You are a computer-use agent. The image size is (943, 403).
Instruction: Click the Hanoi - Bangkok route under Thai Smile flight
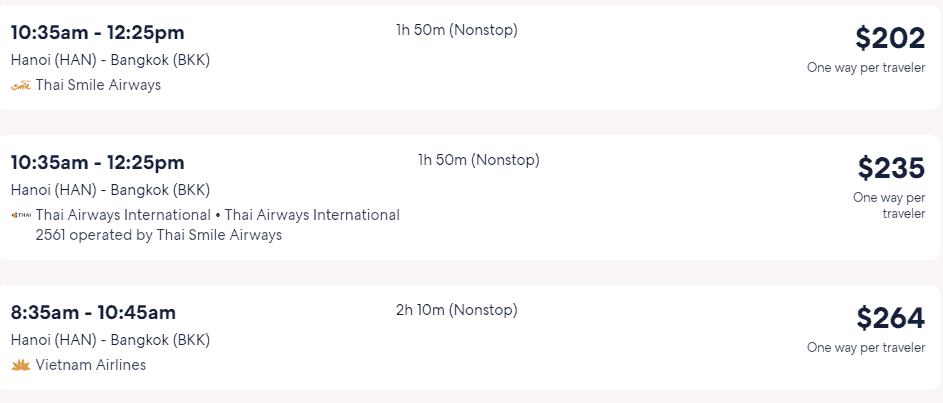pyautogui.click(x=111, y=60)
